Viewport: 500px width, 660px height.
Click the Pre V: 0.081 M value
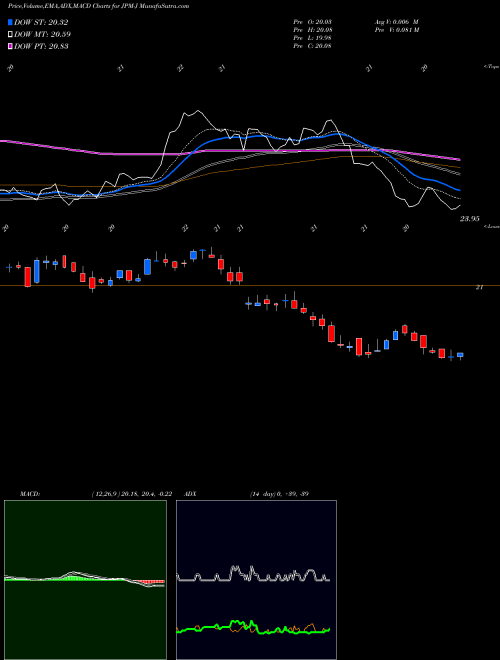point(396,30)
